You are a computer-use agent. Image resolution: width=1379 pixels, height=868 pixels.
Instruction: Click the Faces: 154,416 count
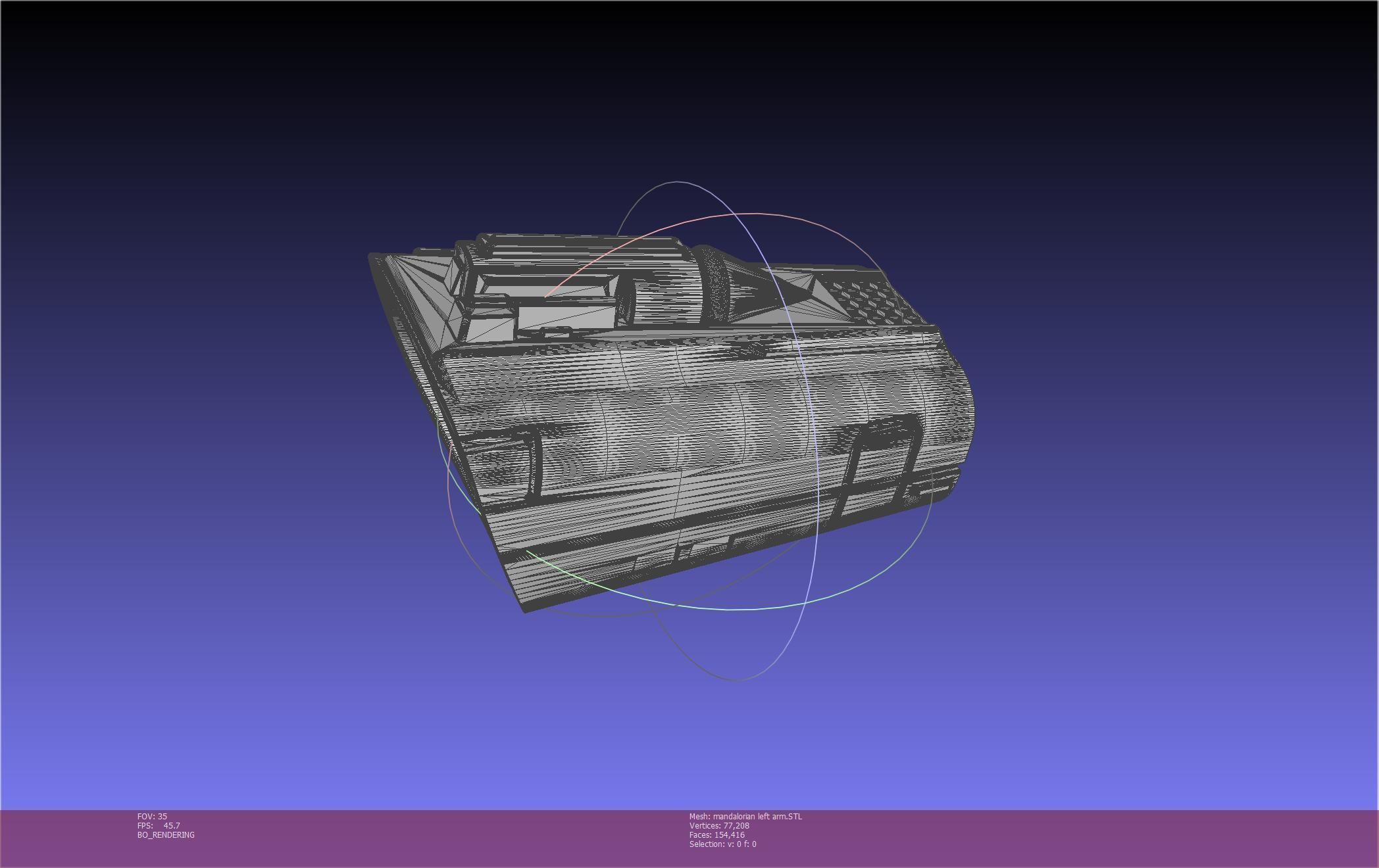(x=717, y=834)
